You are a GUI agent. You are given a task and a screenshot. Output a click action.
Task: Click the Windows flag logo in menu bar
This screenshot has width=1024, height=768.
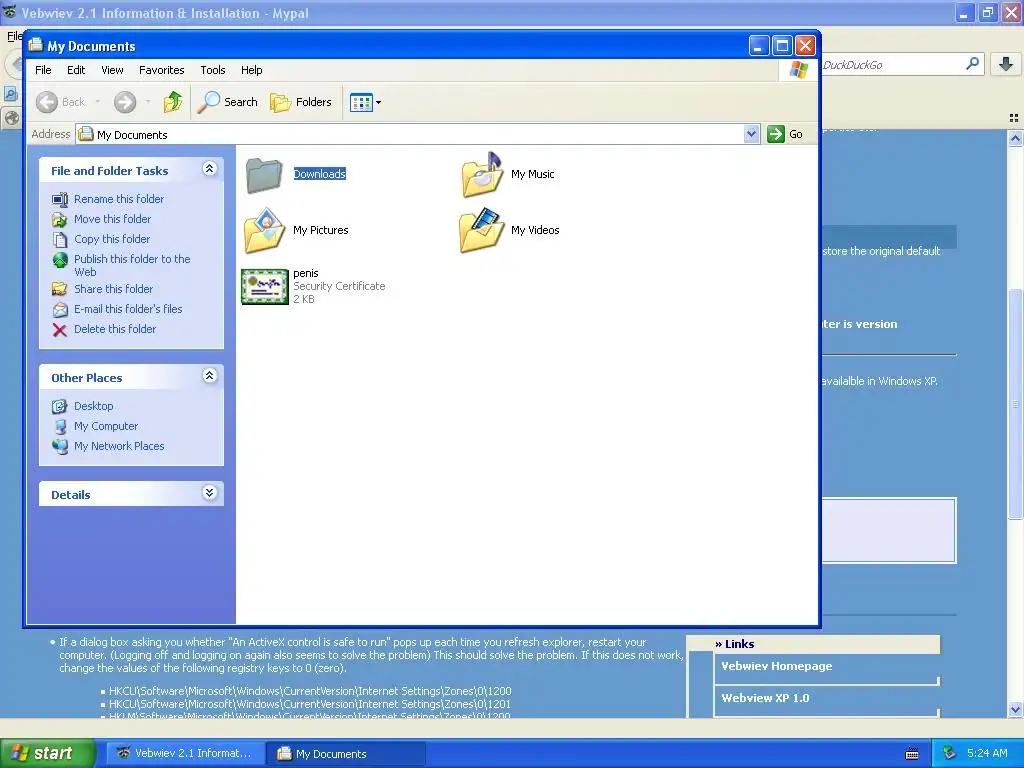[x=798, y=70]
